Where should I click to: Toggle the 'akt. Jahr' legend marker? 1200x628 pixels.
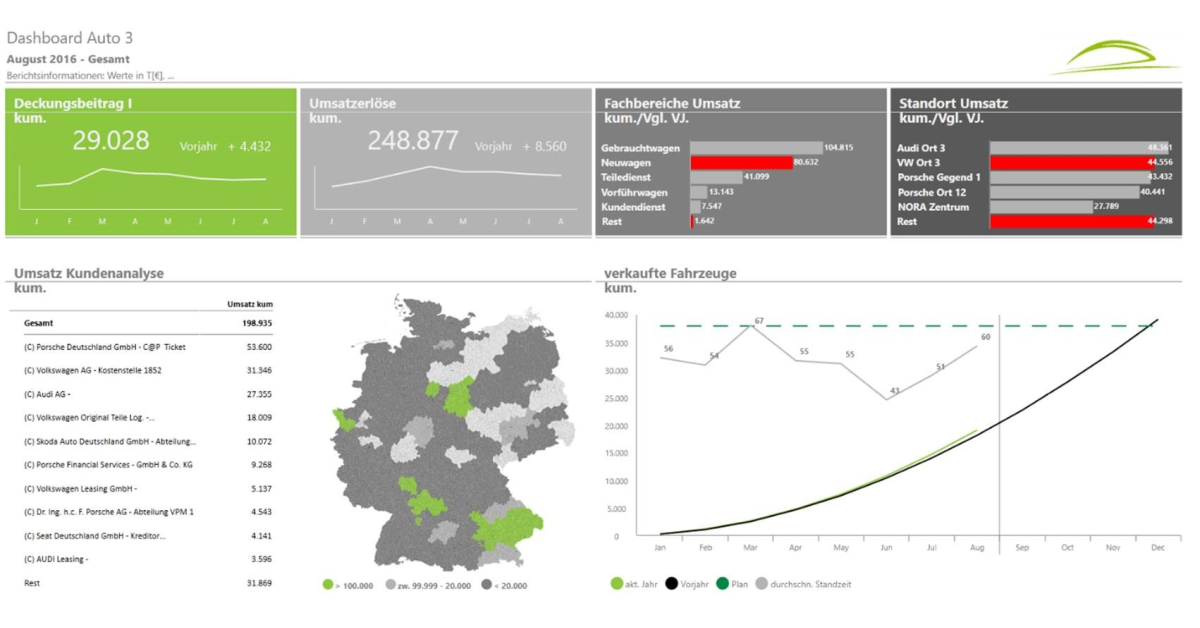[x=617, y=583]
